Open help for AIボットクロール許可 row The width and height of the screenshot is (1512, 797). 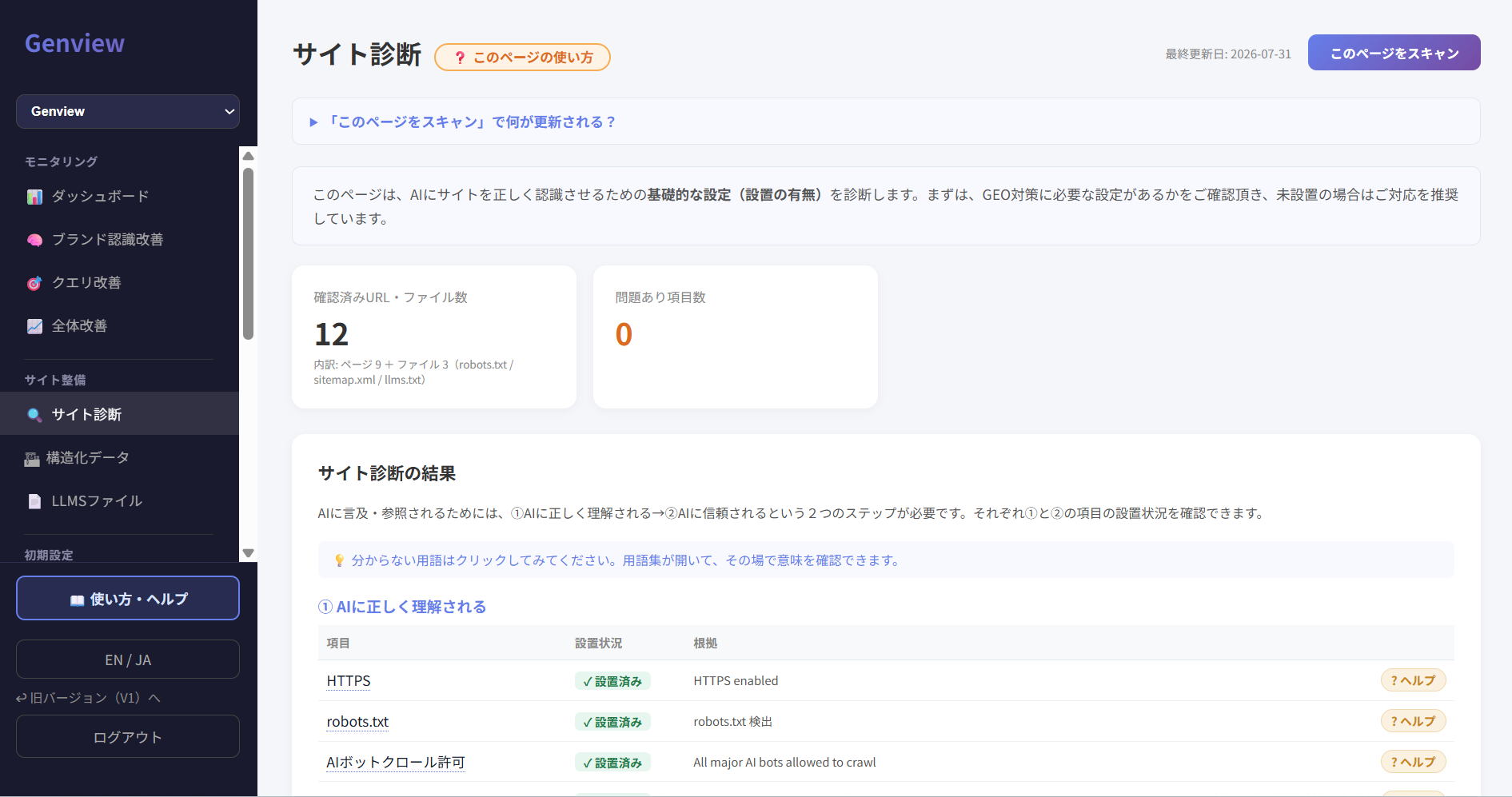(1413, 762)
